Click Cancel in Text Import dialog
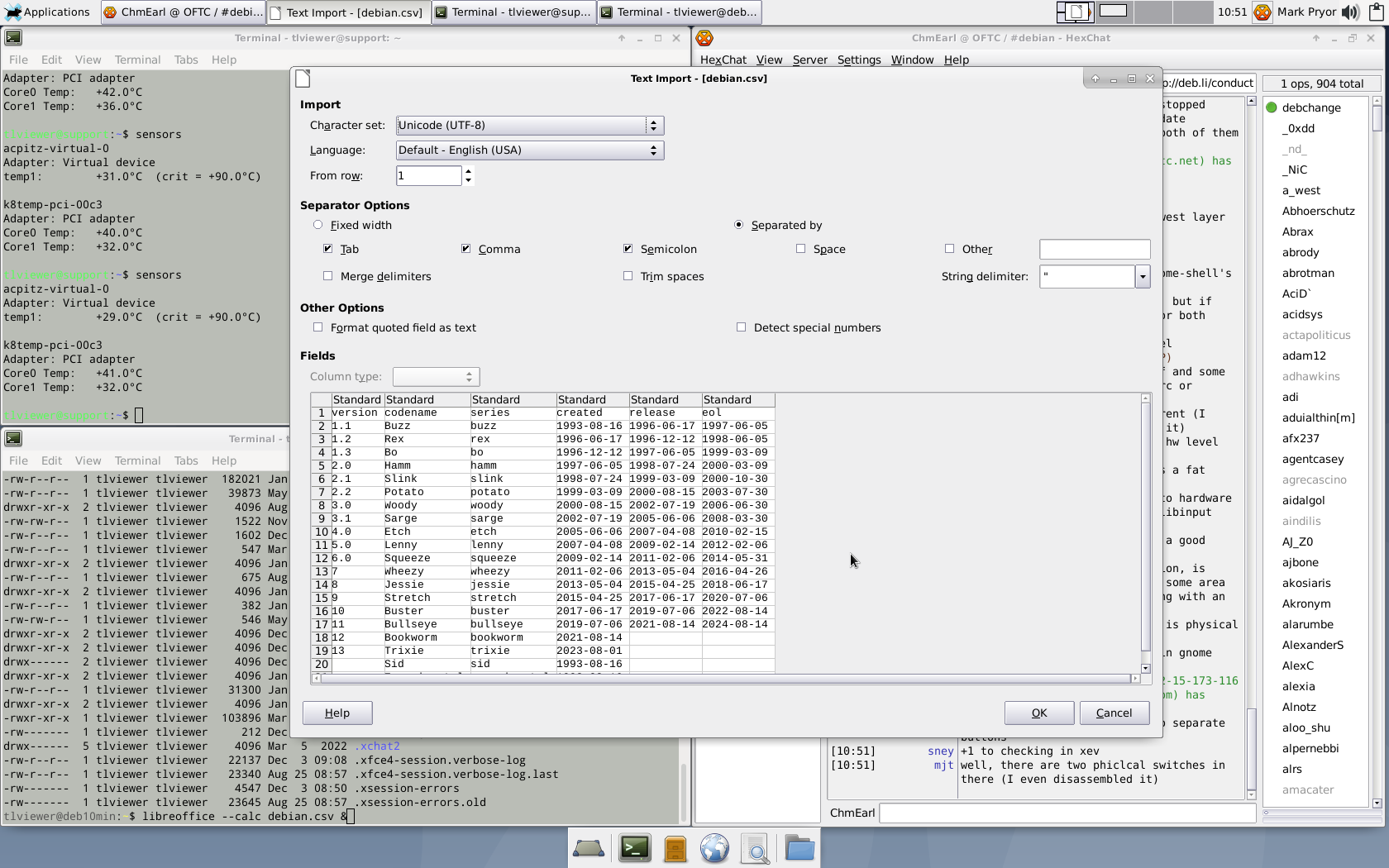1389x868 pixels. tap(1114, 713)
